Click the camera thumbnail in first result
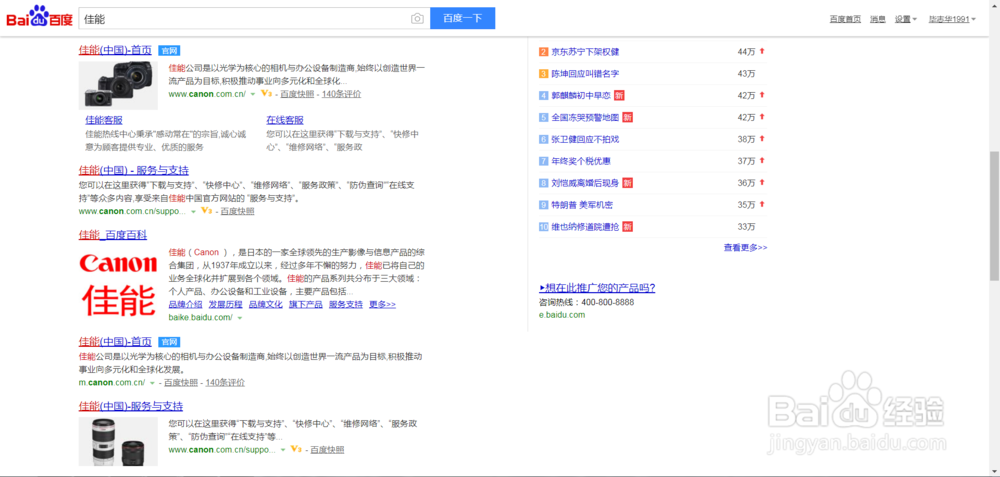Screen dimensions: 1000x477 coord(119,85)
